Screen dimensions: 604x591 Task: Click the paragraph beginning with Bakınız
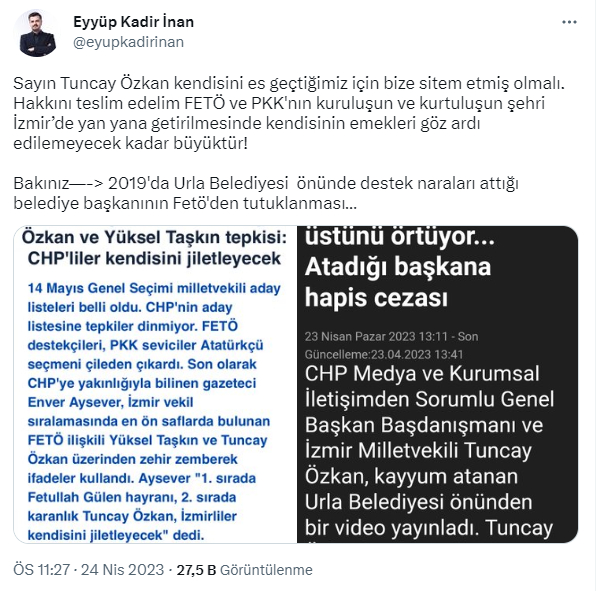tap(266, 193)
